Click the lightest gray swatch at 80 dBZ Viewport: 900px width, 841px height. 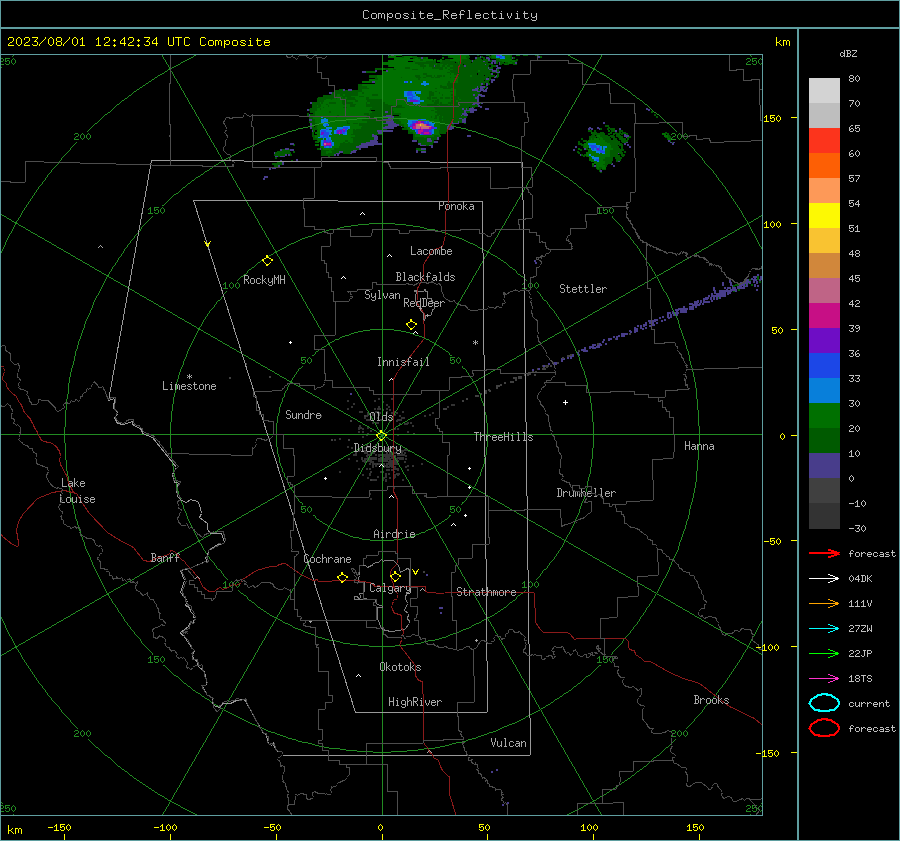(x=824, y=90)
